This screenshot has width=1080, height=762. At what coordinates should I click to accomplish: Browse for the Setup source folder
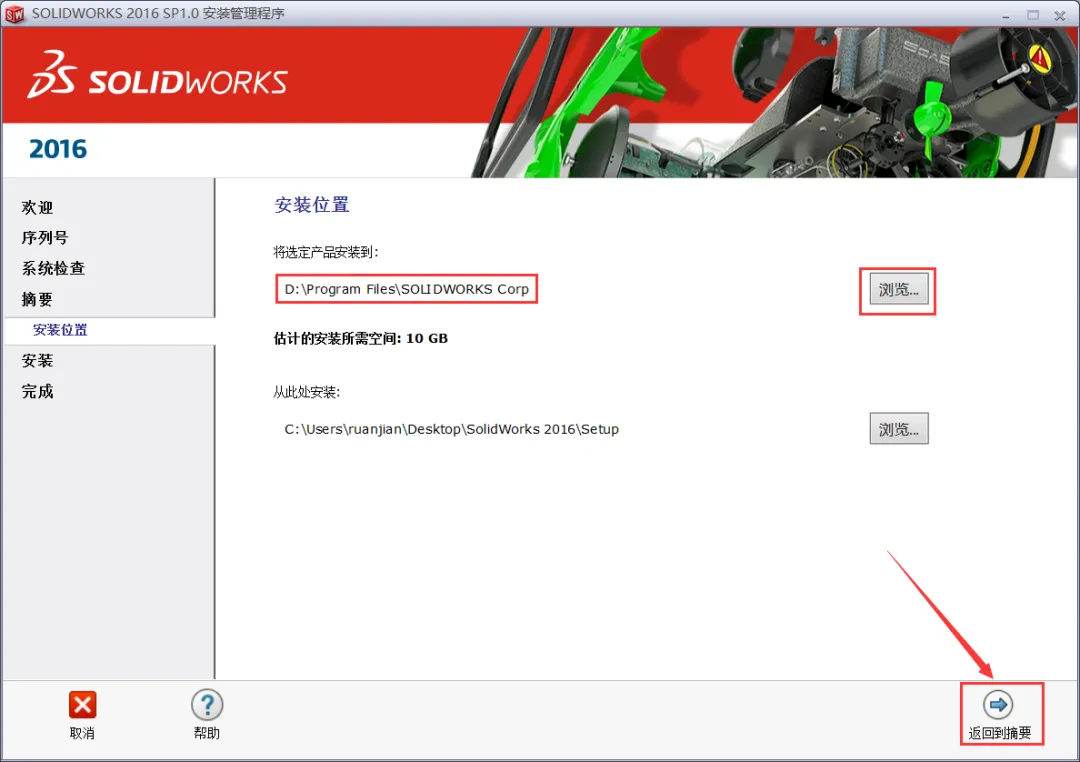[x=899, y=429]
